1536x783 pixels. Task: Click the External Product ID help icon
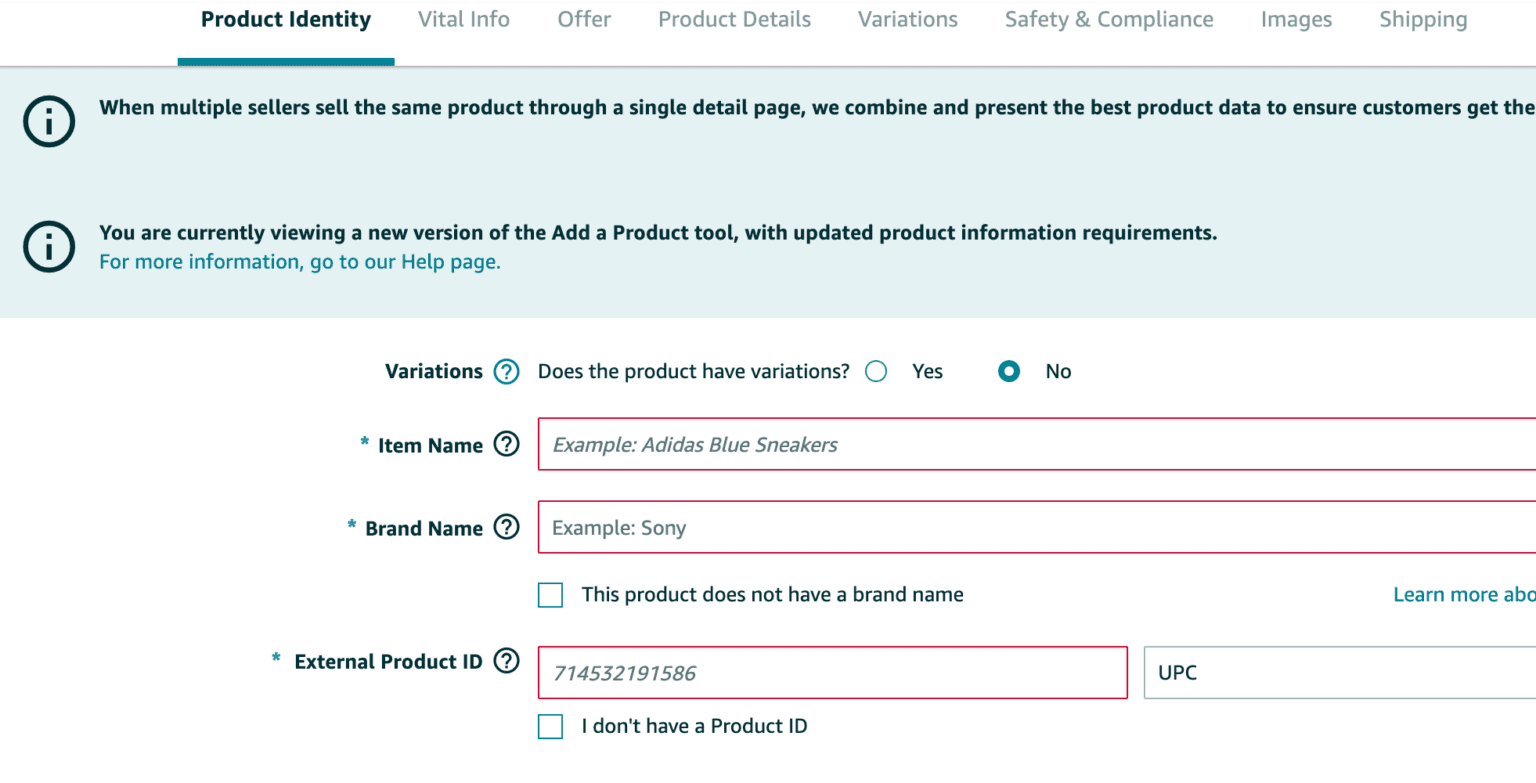507,661
